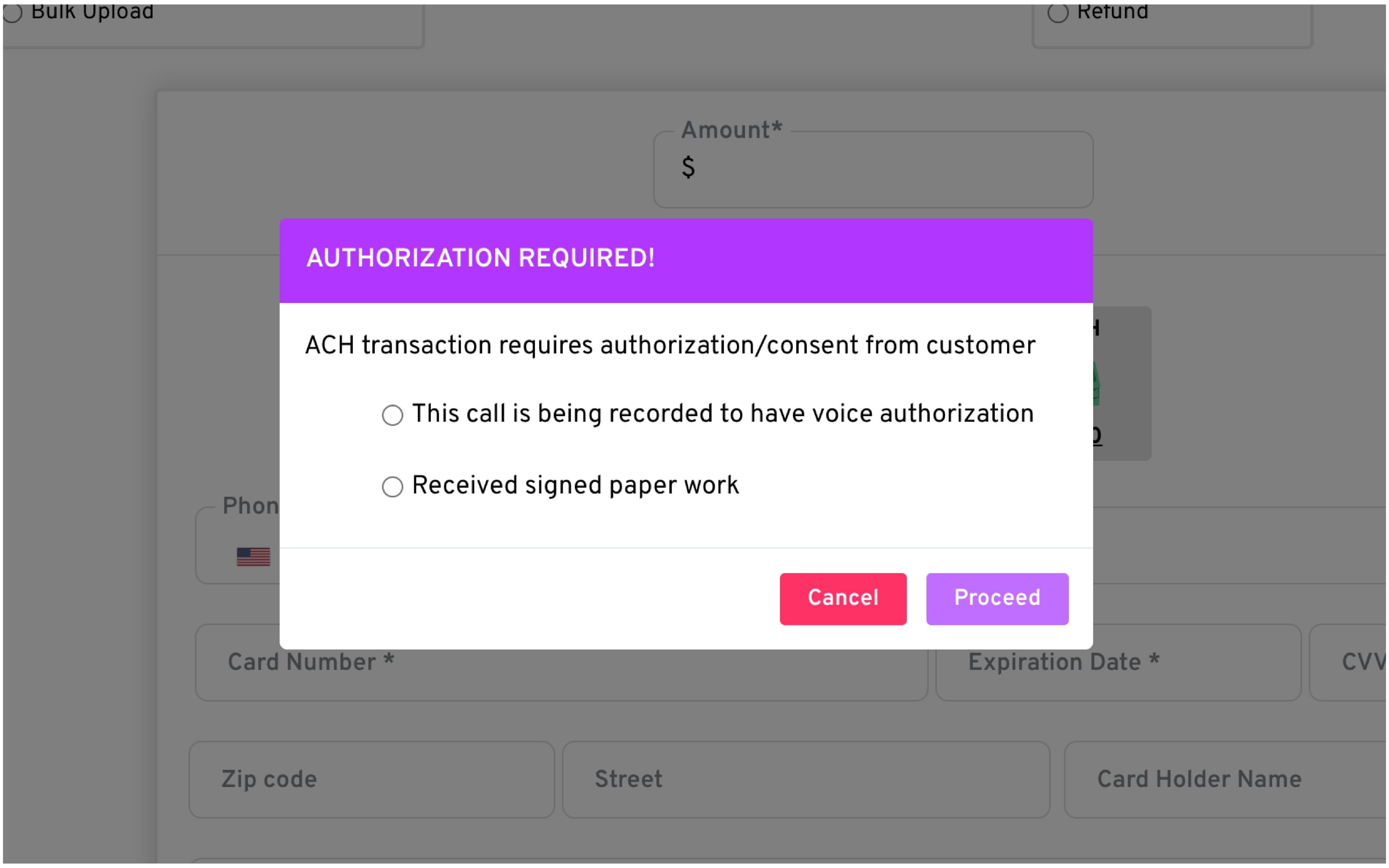Select the Refund radio option
Viewport: 1389px width, 868px height.
pyautogui.click(x=1058, y=12)
